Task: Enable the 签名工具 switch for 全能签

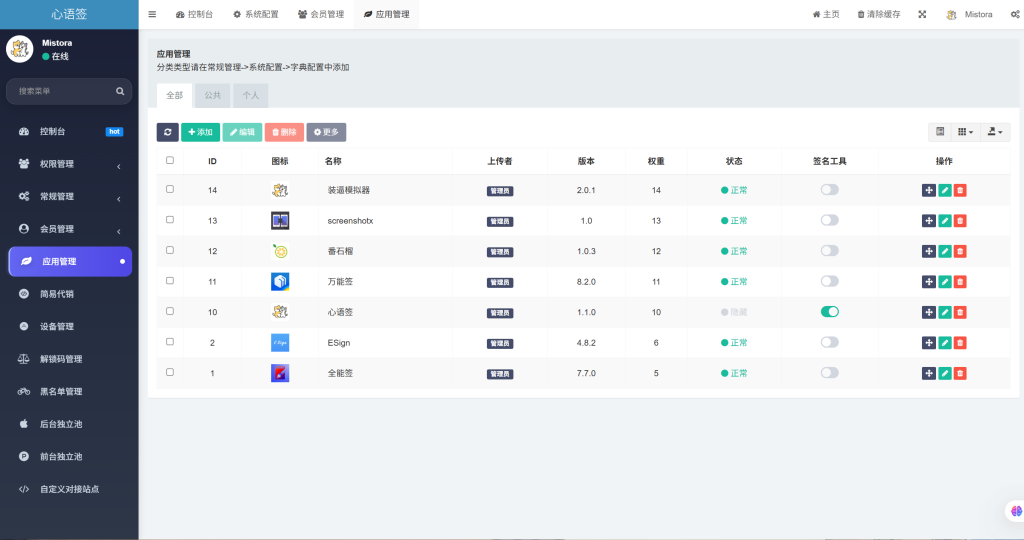Action: click(829, 373)
